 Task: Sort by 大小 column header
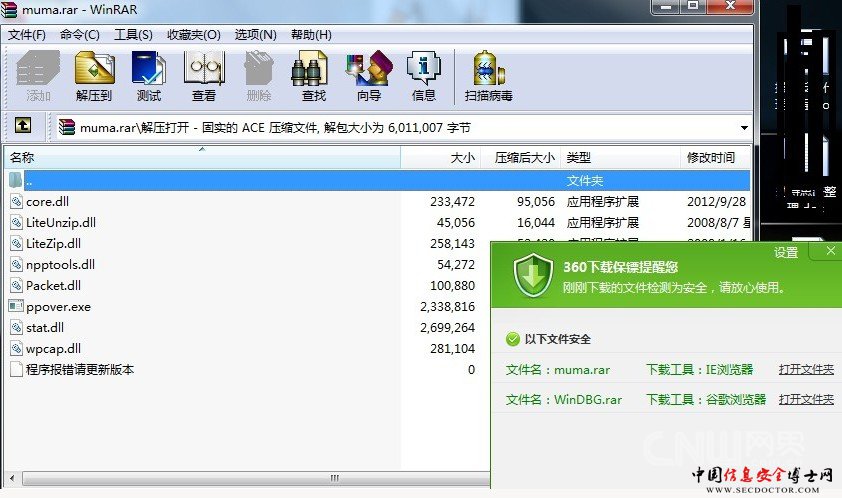pos(440,157)
